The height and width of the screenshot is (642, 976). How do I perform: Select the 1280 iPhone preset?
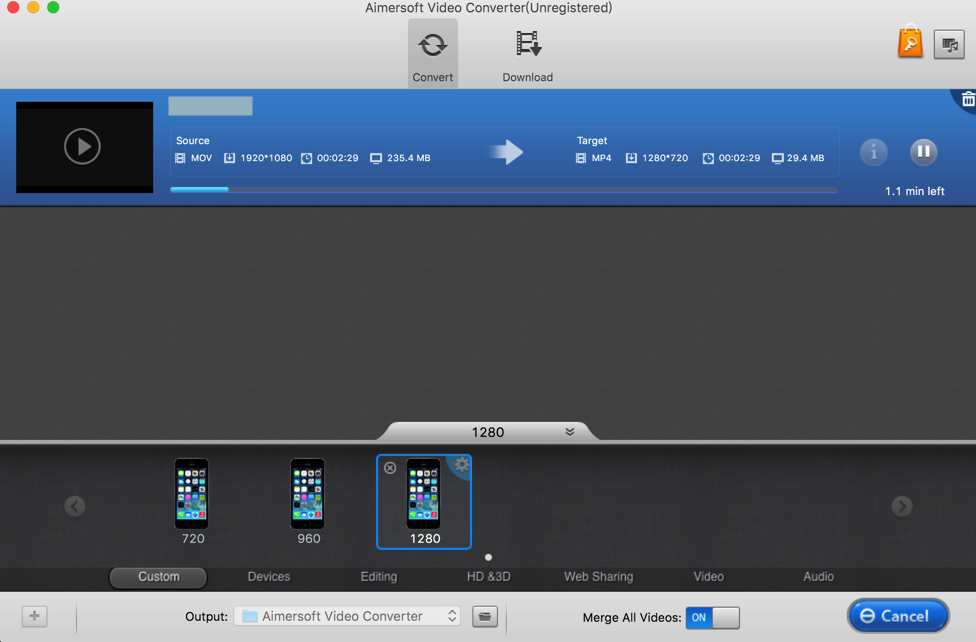coord(424,501)
